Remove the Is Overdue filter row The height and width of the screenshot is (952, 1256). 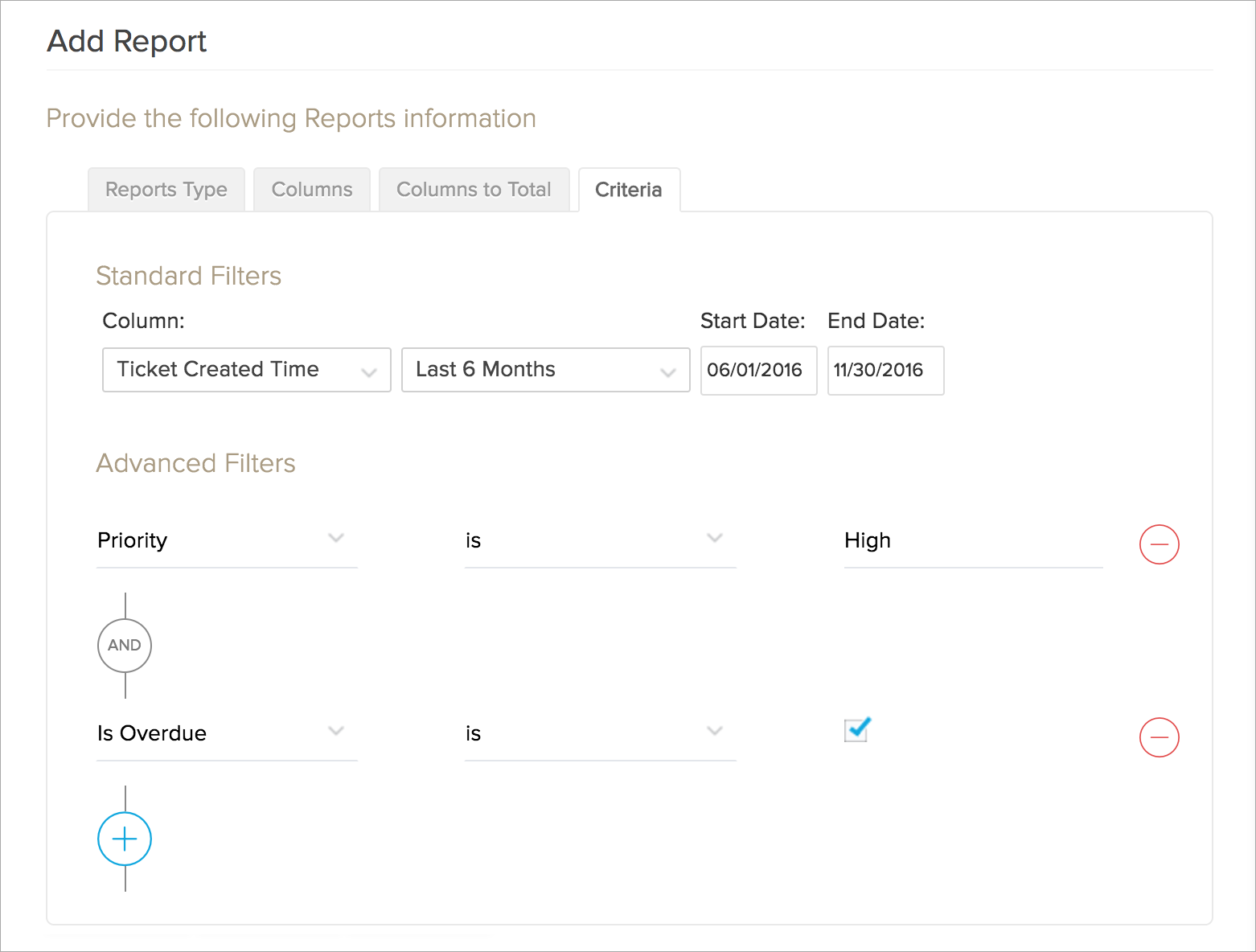(x=1159, y=737)
